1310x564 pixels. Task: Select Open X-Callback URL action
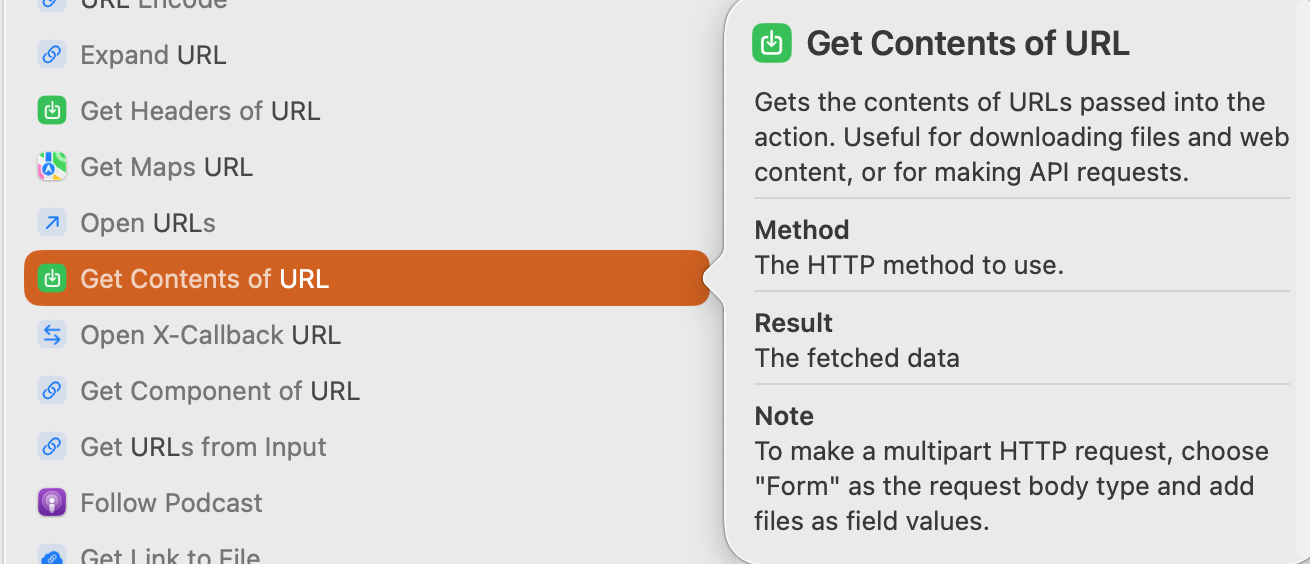(x=210, y=335)
